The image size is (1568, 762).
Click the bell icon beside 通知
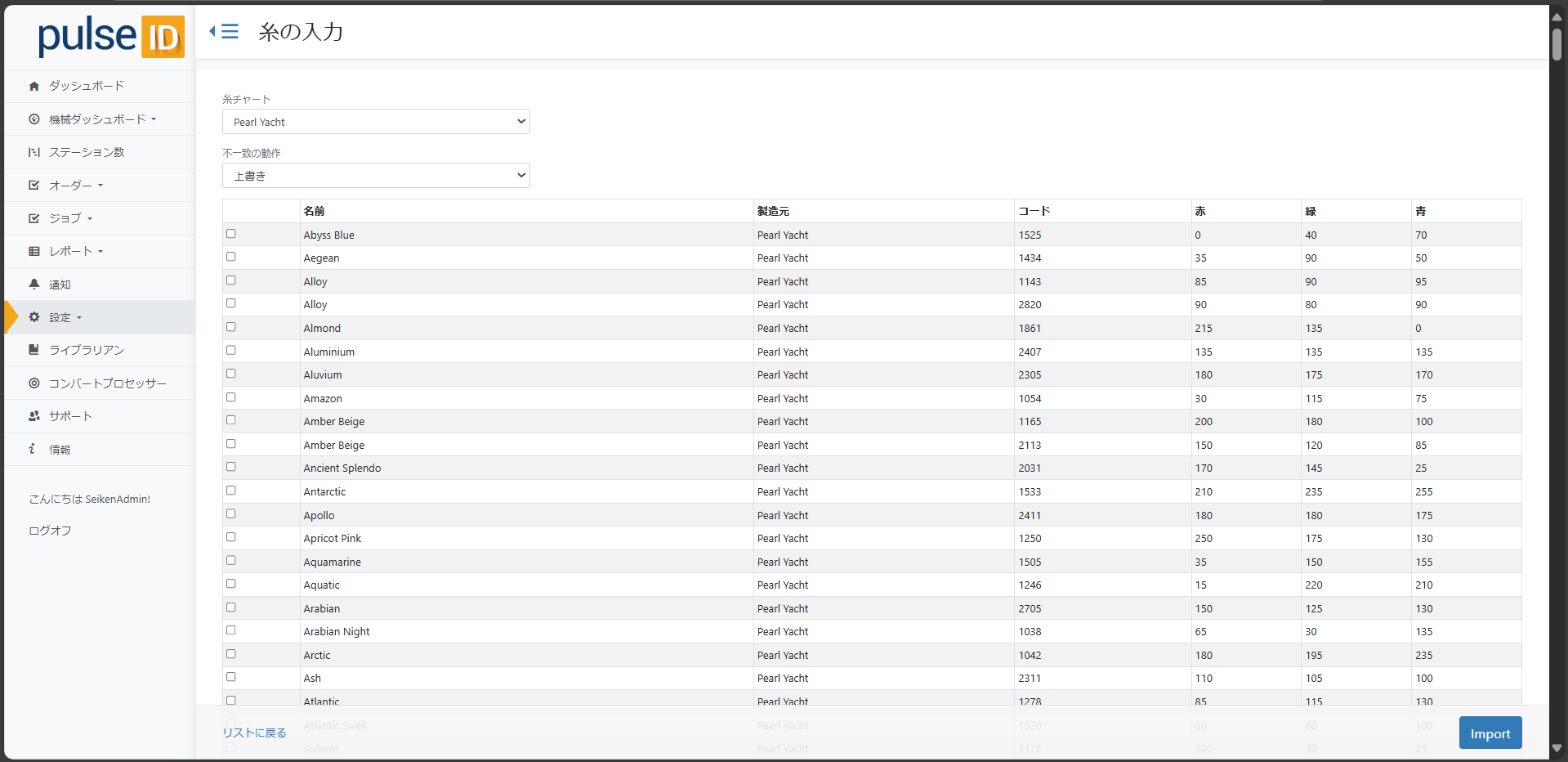pyautogui.click(x=34, y=284)
